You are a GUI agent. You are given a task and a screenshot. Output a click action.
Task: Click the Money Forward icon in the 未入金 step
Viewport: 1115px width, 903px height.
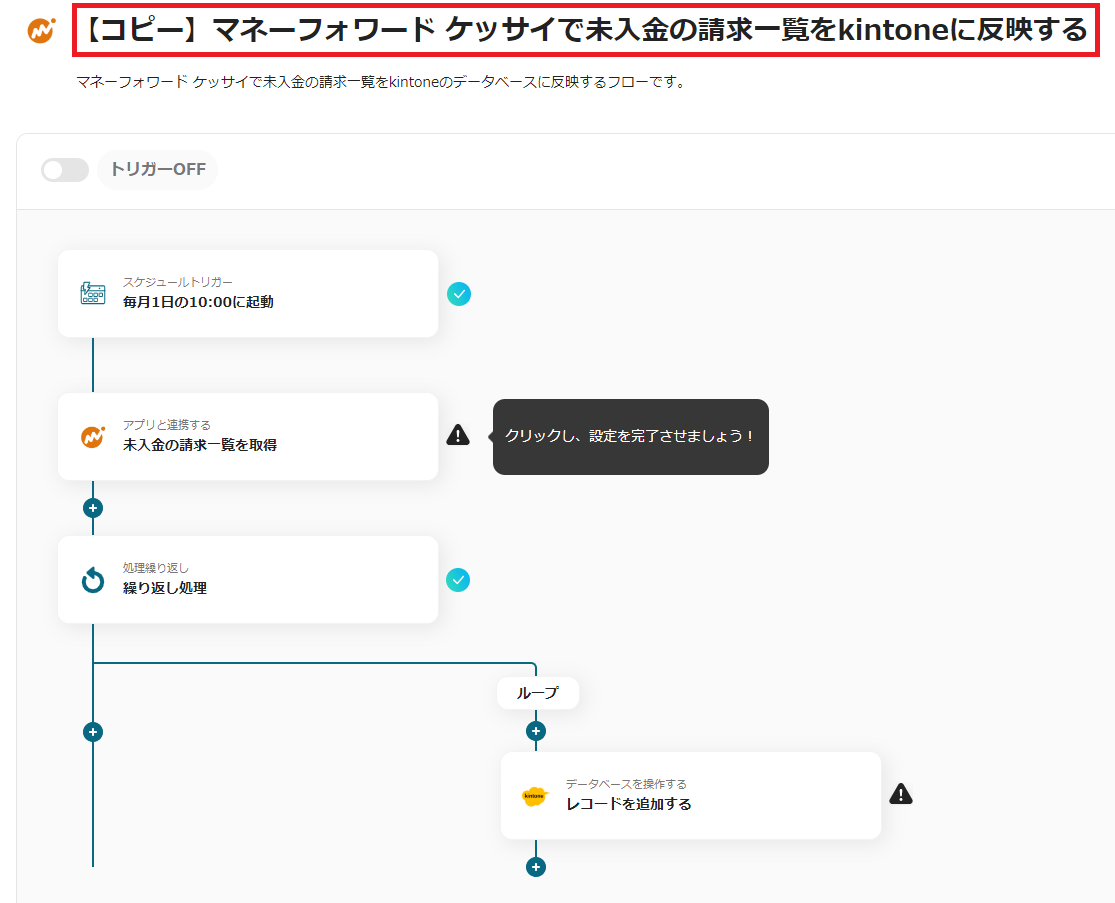(x=92, y=437)
